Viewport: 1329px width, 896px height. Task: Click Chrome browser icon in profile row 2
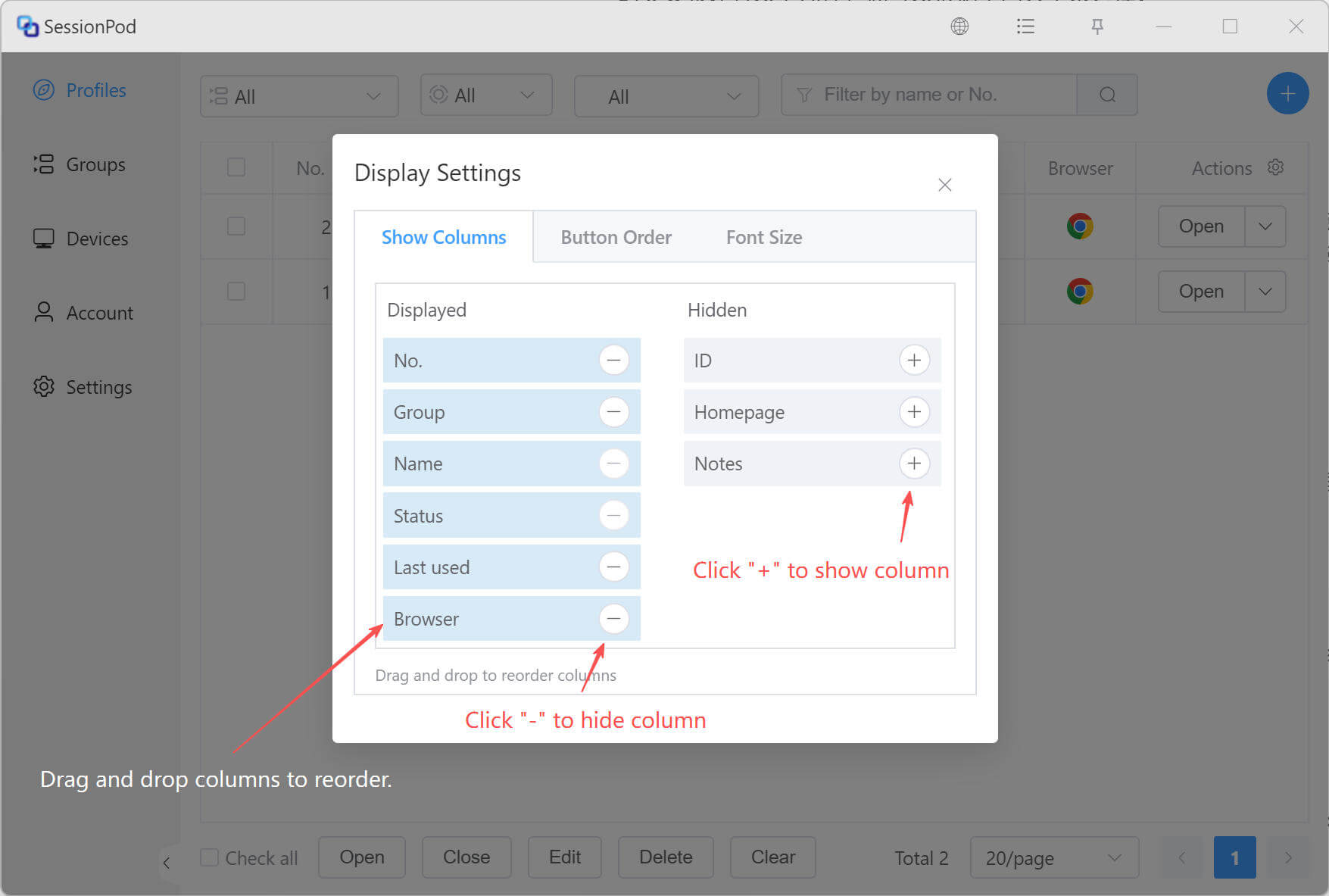[1080, 226]
